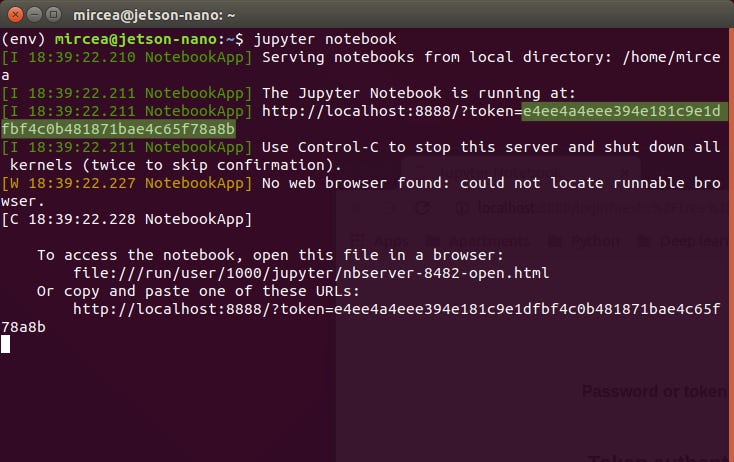Image resolution: width=734 pixels, height=462 pixels.
Task: Click the 'Use Control-C to stop this server' line
Action: point(491,147)
